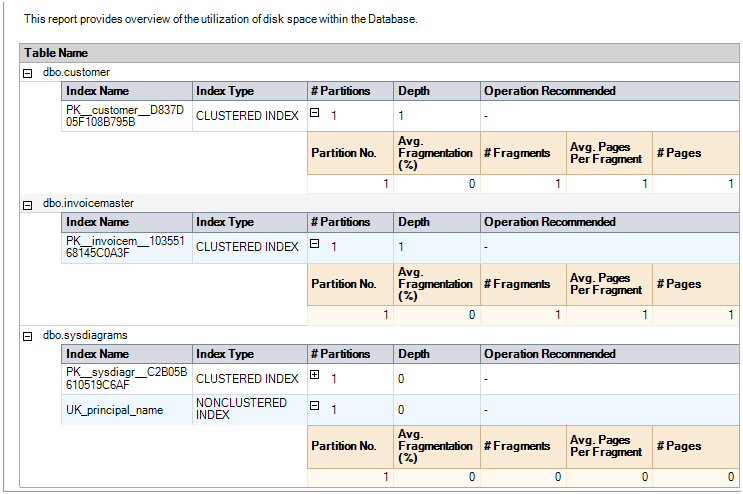Collapse partition details for PK__invoicem index
This screenshot has height=494, width=743.
314,244
